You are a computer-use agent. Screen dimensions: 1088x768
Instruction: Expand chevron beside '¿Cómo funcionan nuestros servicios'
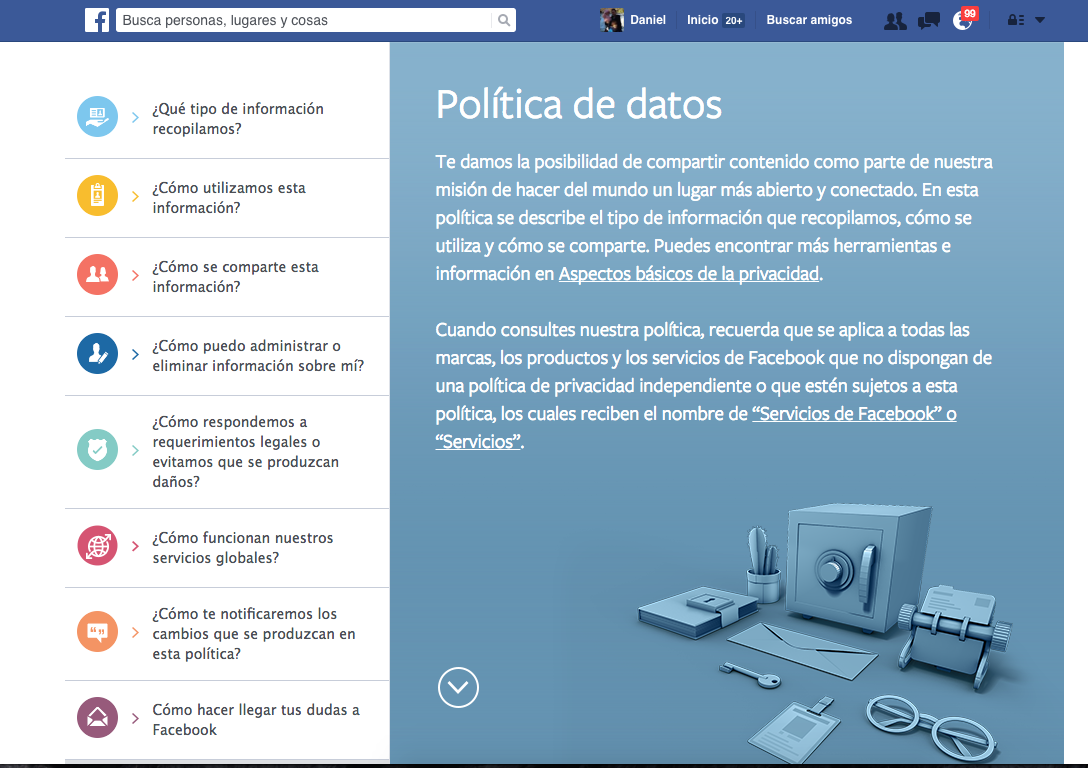[x=135, y=546]
